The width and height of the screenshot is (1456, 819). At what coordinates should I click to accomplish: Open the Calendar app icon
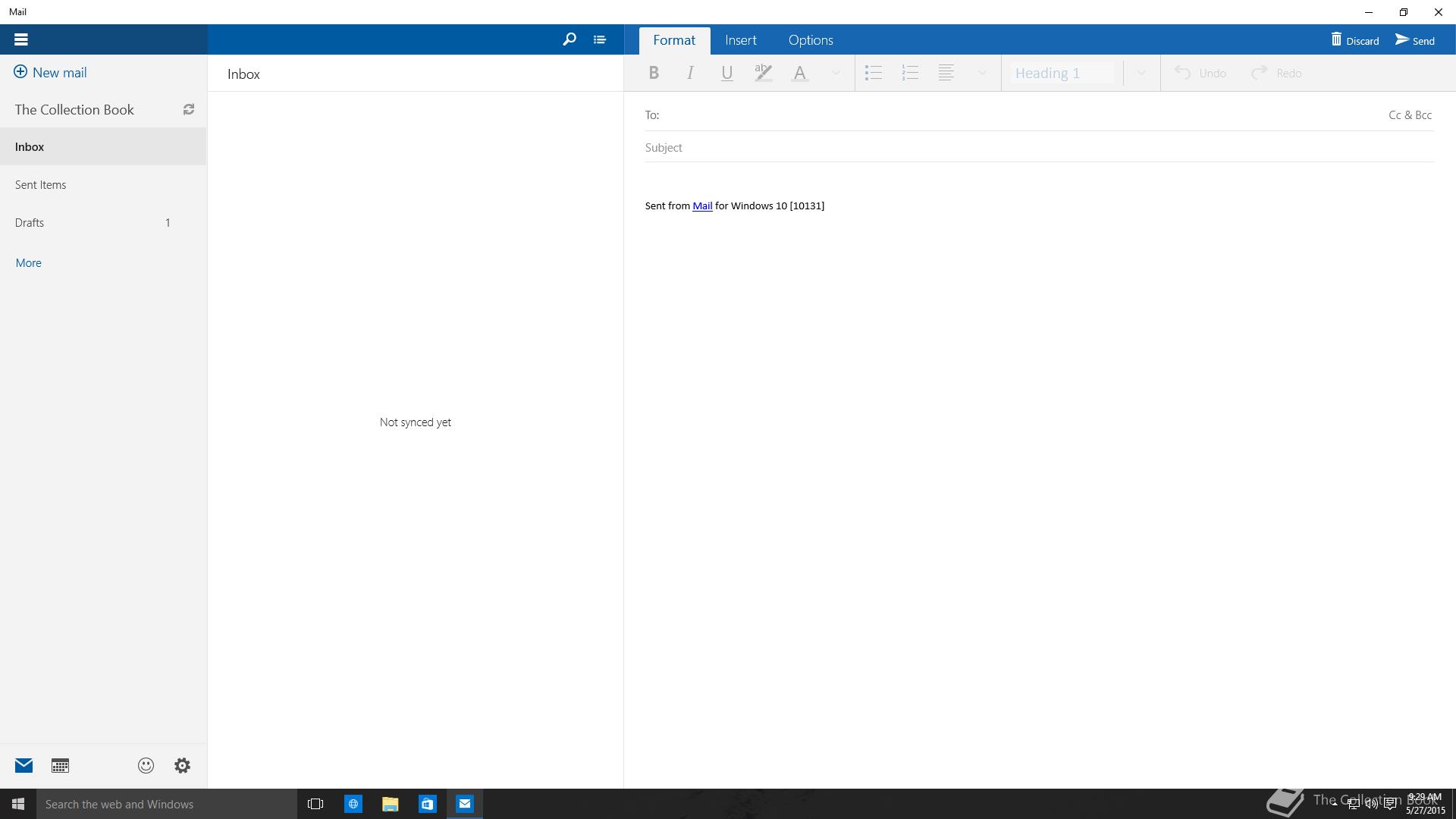60,766
